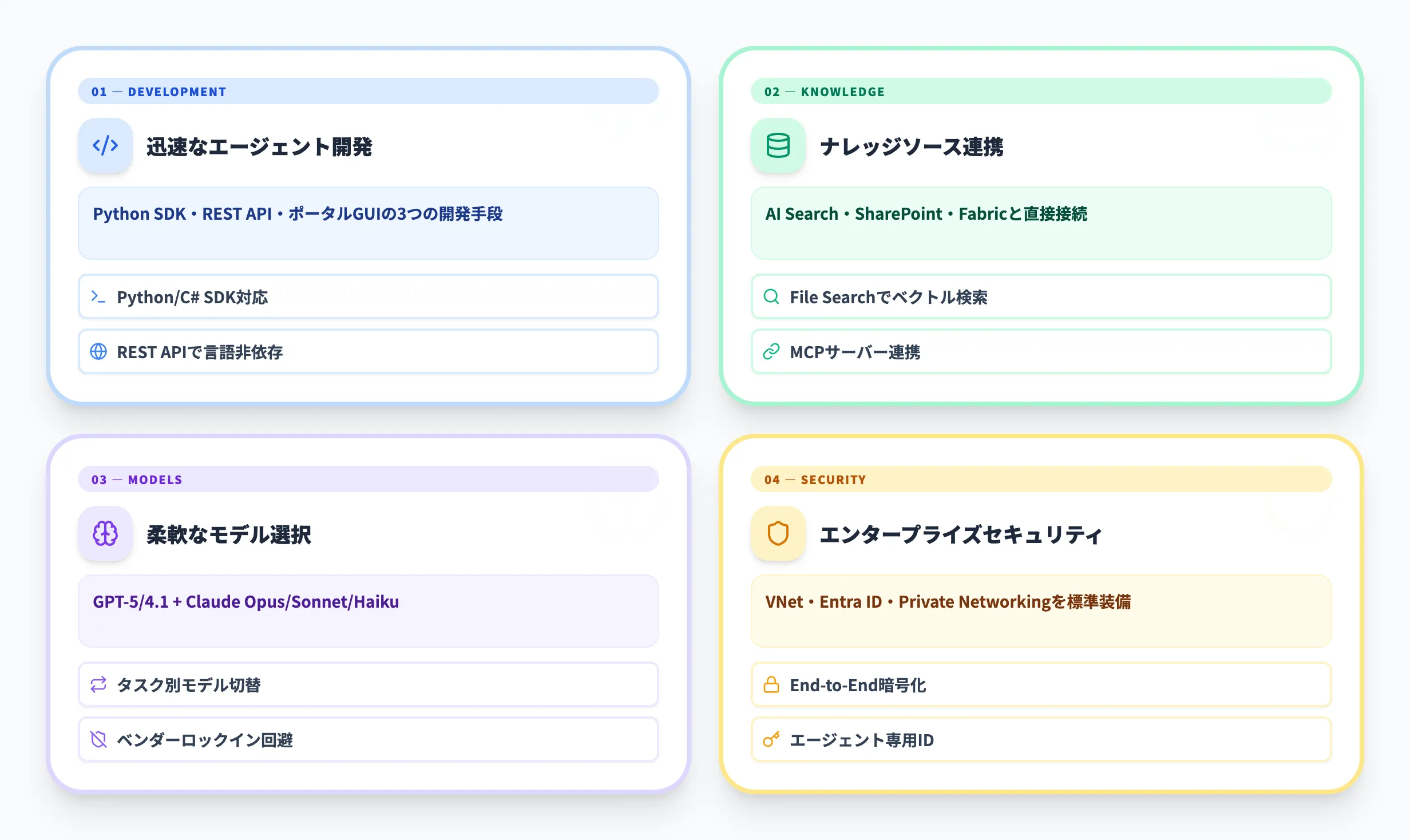Click the GPT-5/4.1 + Claude models banner
Image resolution: width=1410 pixels, height=840 pixels.
click(369, 611)
